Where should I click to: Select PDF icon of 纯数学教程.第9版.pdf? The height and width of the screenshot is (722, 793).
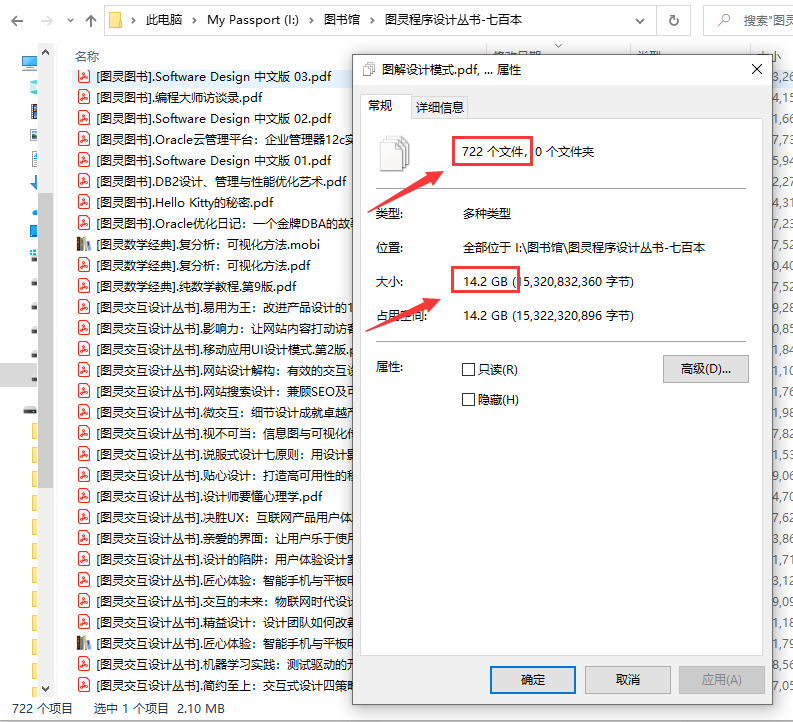tap(83, 287)
